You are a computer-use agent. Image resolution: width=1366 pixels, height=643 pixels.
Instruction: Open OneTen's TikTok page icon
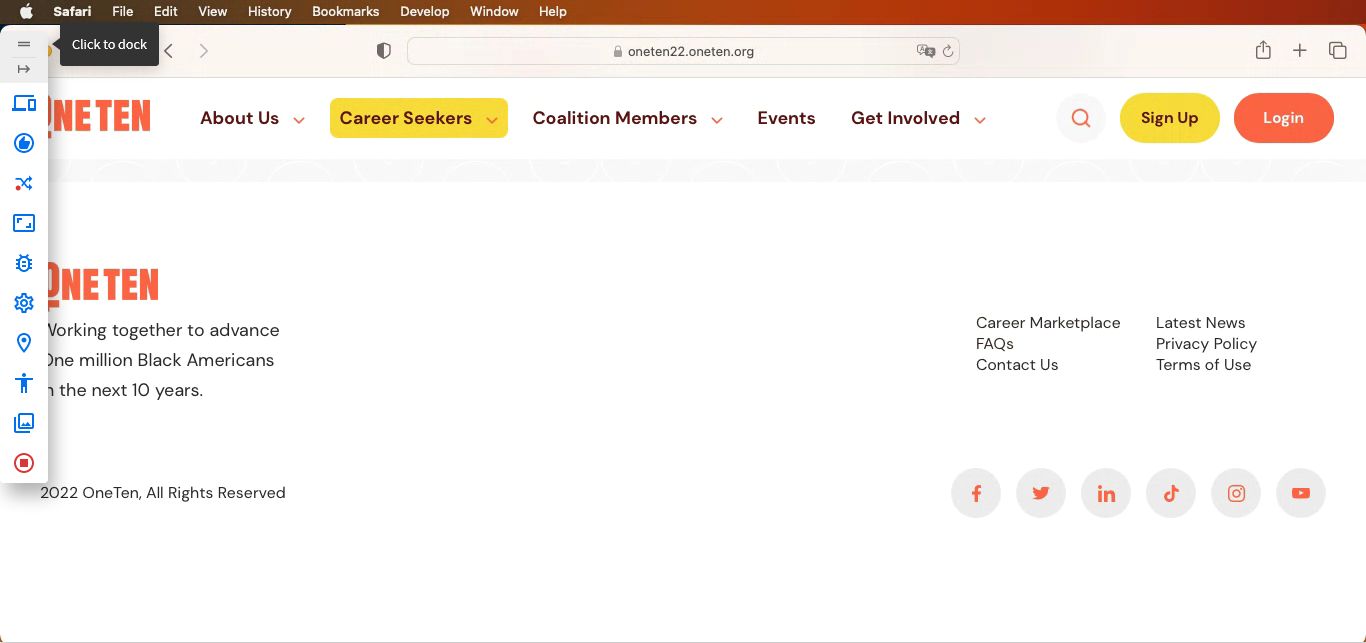tap(1171, 493)
